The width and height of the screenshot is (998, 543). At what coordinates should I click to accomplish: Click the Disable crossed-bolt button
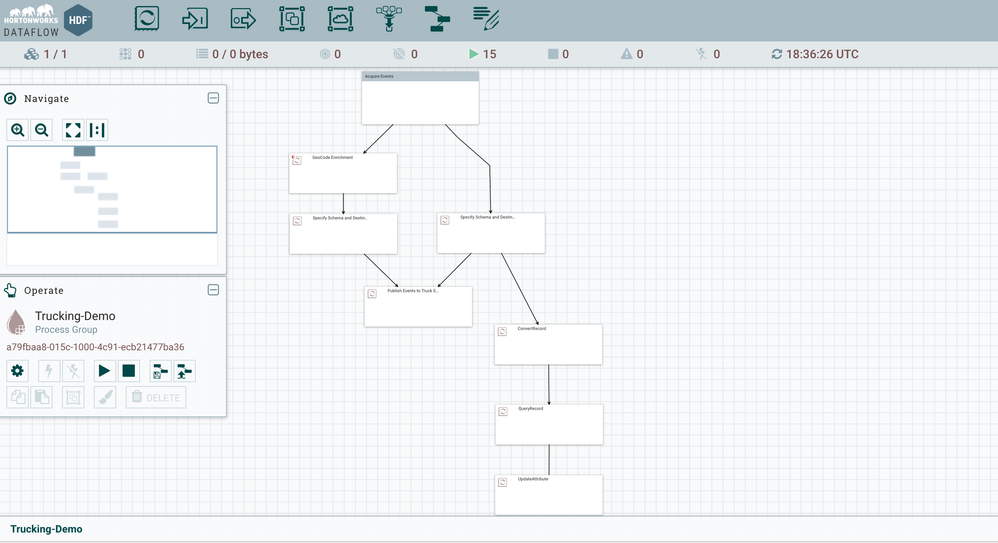73,370
